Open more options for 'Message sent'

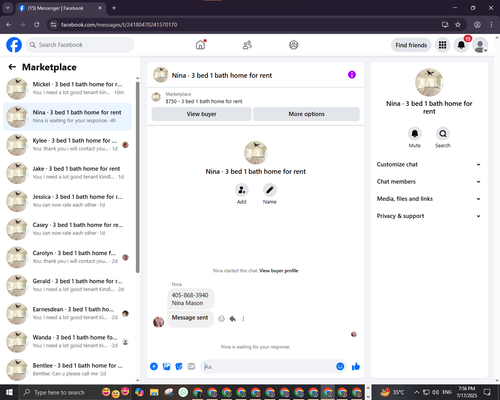243,319
